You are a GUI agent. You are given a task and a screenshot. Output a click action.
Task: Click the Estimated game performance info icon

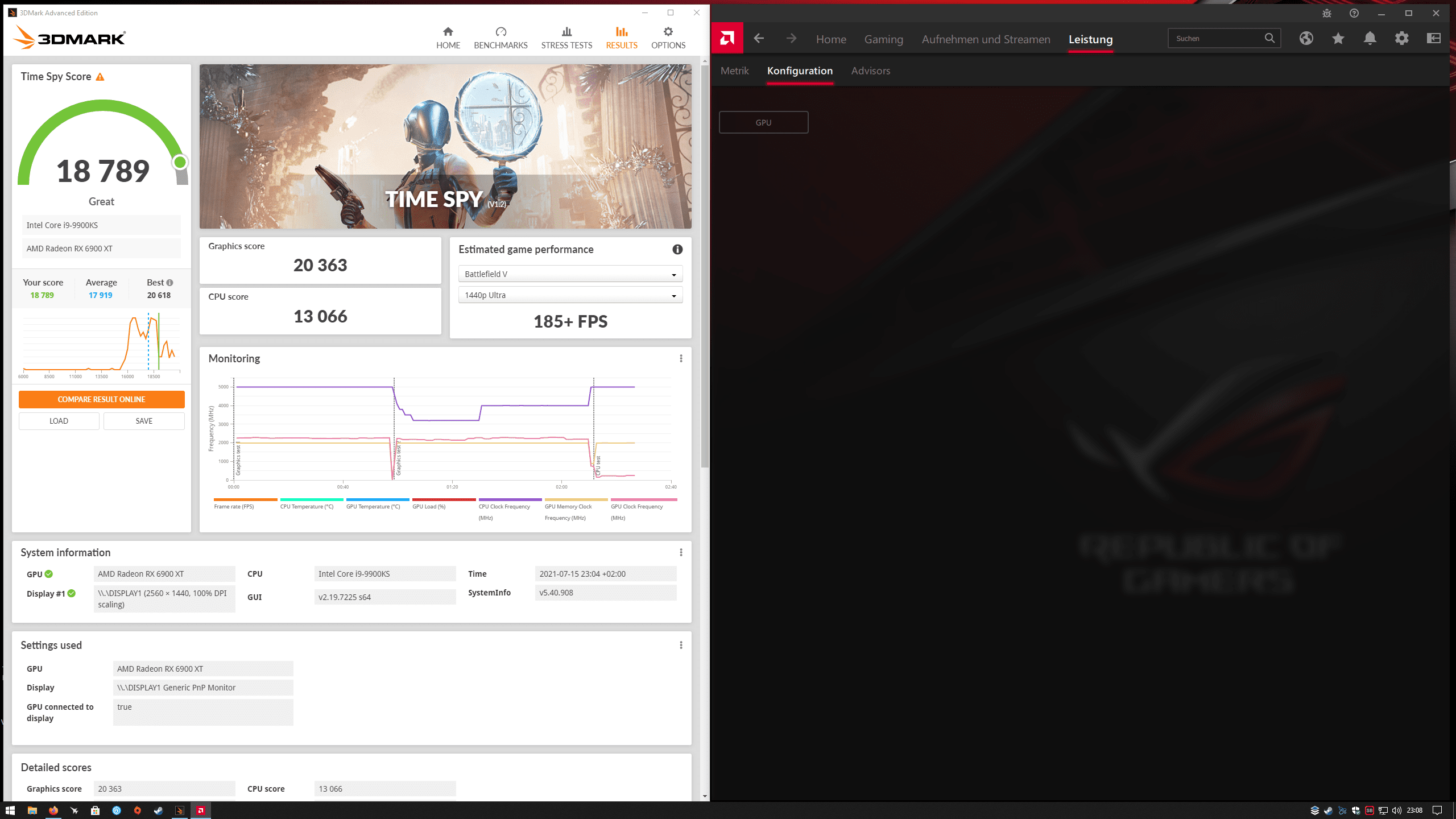pos(677,249)
